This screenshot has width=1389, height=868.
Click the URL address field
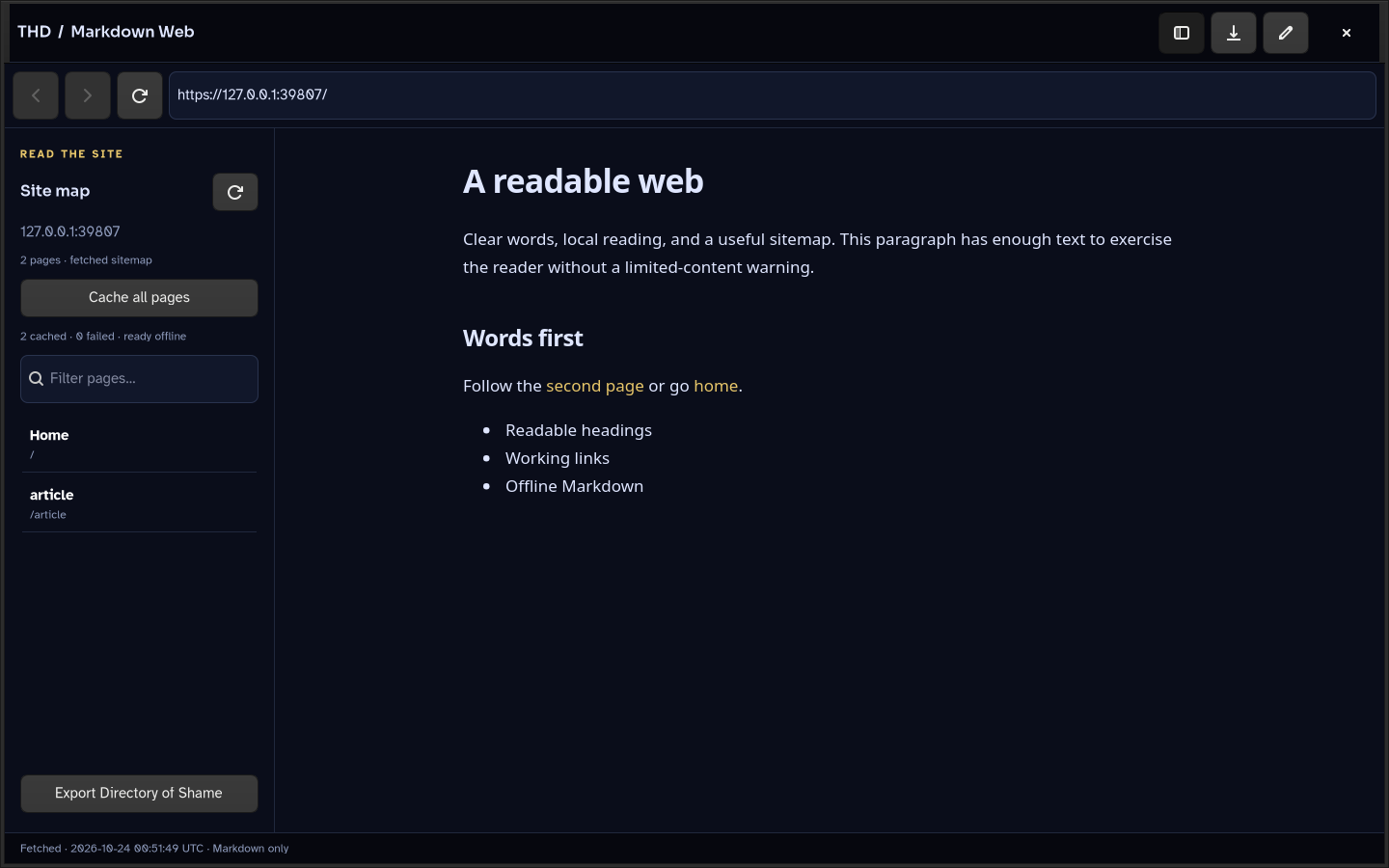(772, 95)
